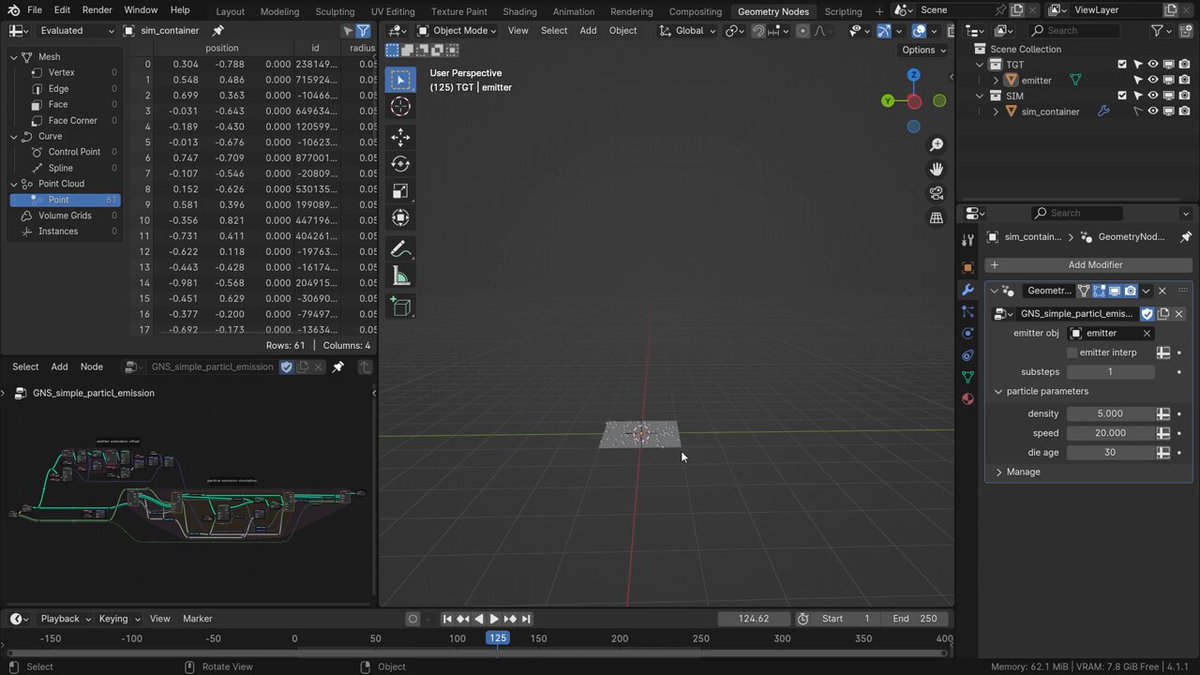
Task: Choose the Transform tool in toolbar
Action: click(400, 218)
